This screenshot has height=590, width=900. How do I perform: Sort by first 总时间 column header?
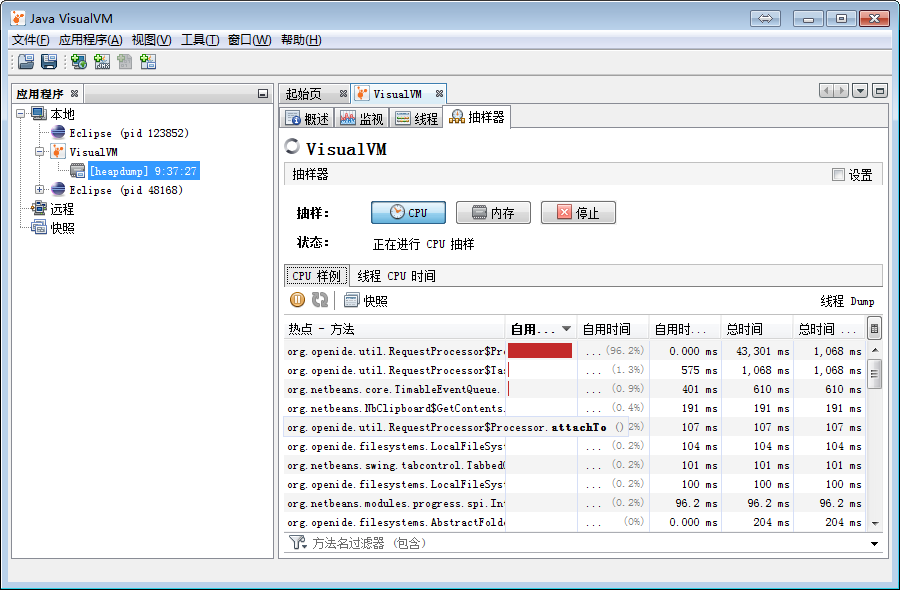[757, 329]
